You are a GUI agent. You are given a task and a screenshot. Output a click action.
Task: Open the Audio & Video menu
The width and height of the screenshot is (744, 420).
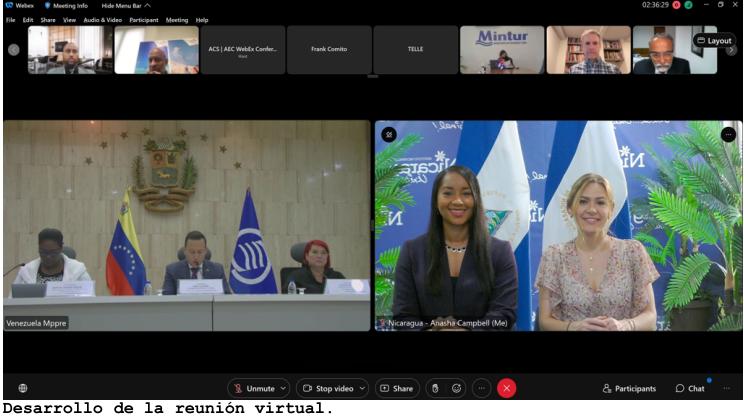(x=102, y=20)
